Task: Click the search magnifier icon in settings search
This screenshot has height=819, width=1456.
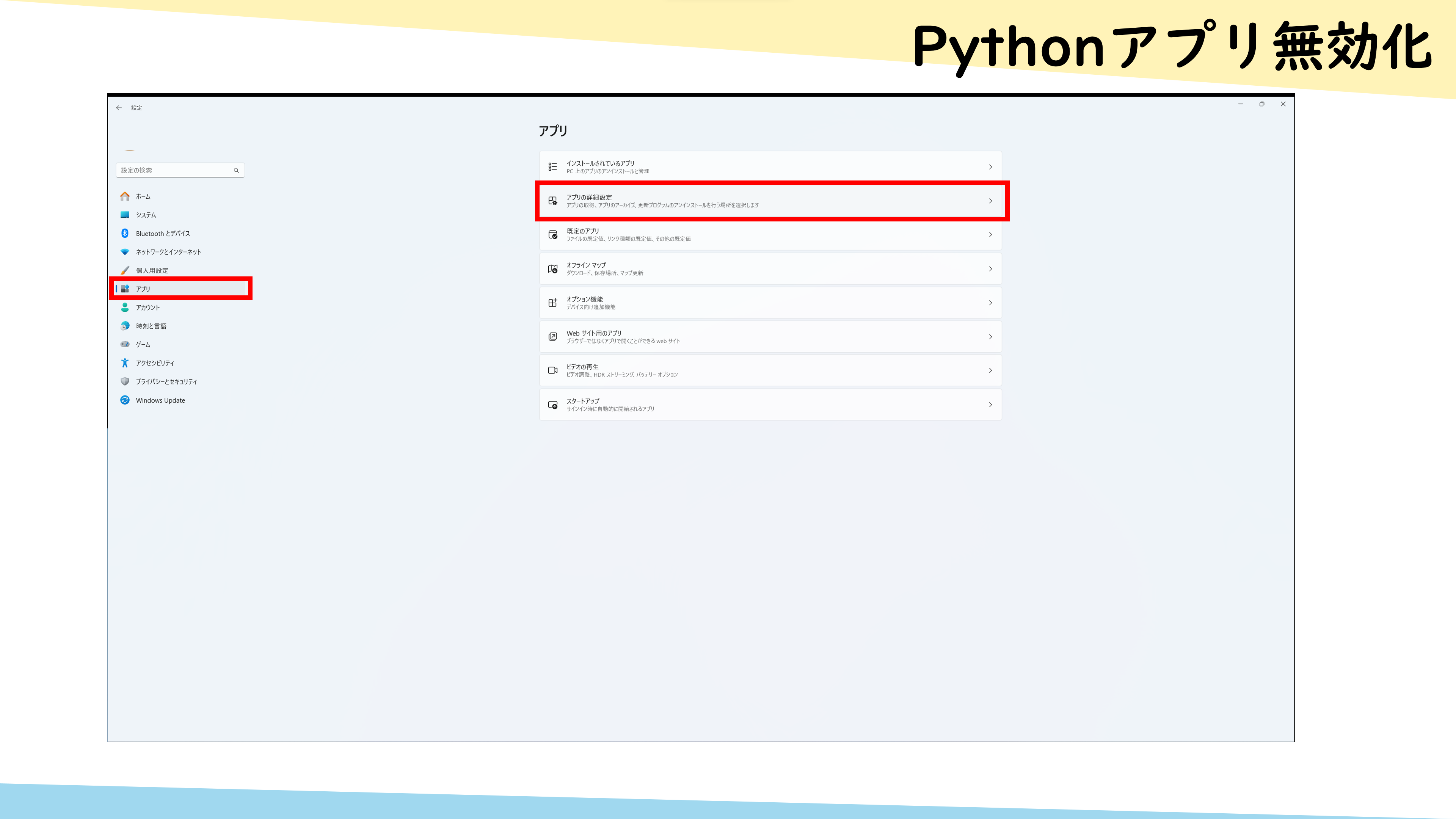Action: [236, 170]
